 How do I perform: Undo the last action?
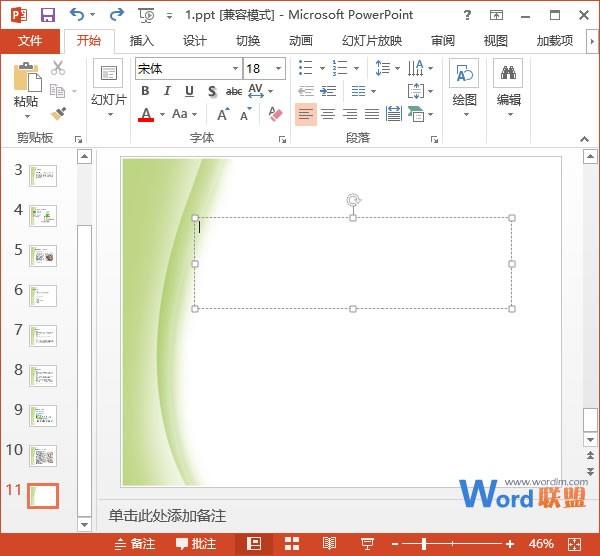point(78,15)
